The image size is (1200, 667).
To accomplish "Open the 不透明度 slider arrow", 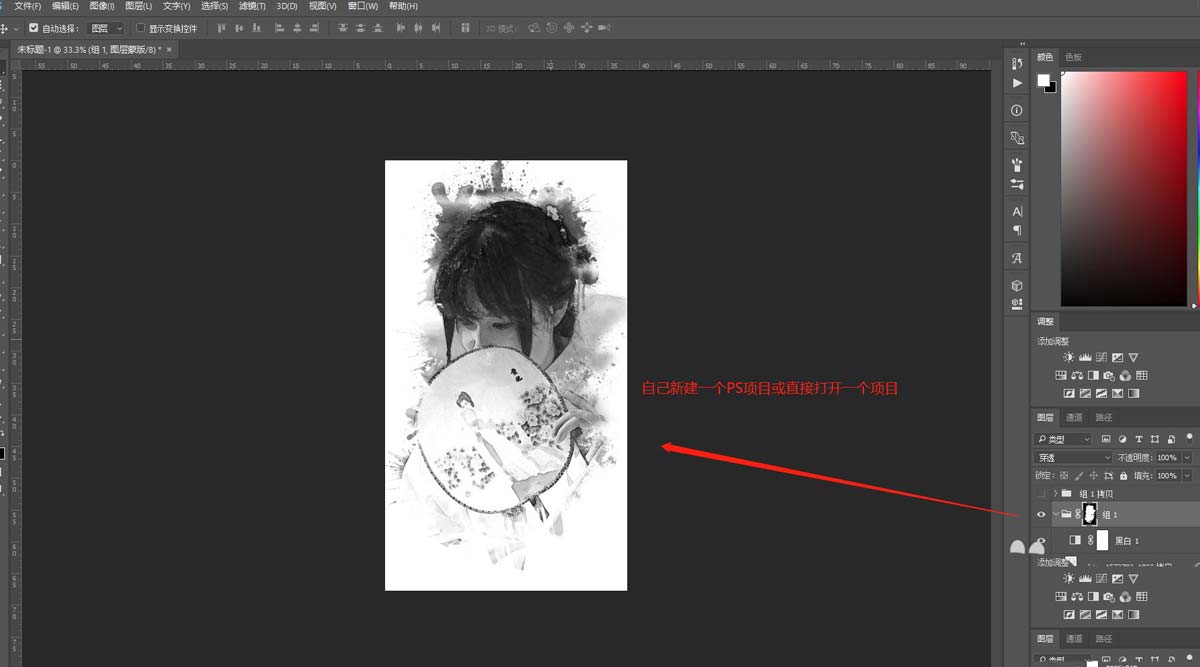I will pyautogui.click(x=1187, y=457).
